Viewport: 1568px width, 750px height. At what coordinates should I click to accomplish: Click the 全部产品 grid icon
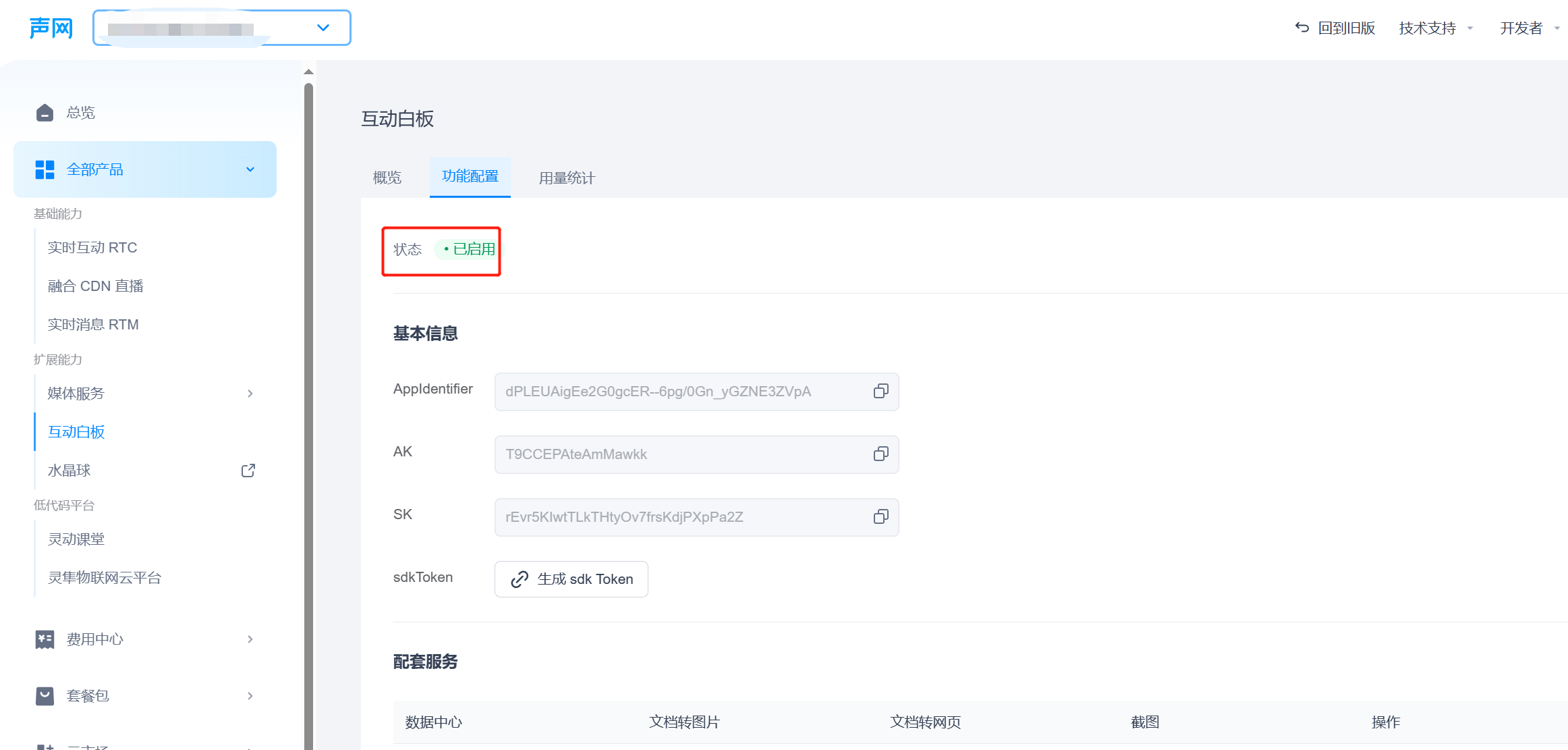point(45,169)
